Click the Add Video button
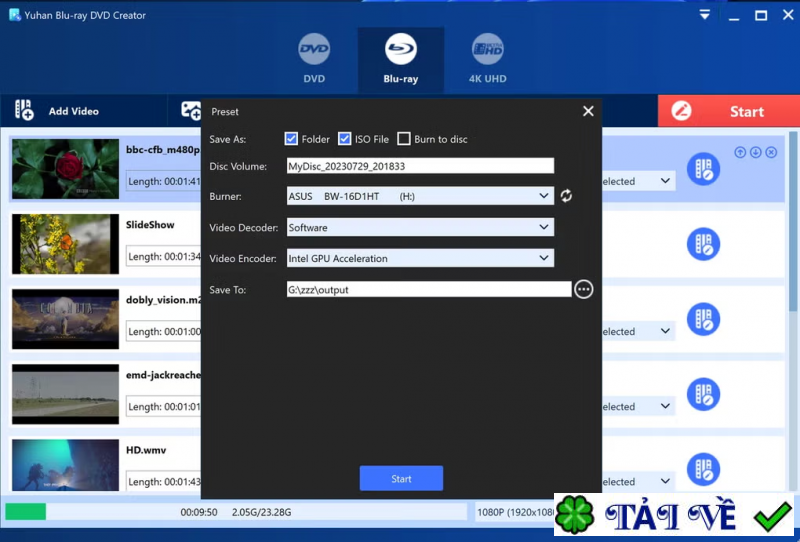 58,111
